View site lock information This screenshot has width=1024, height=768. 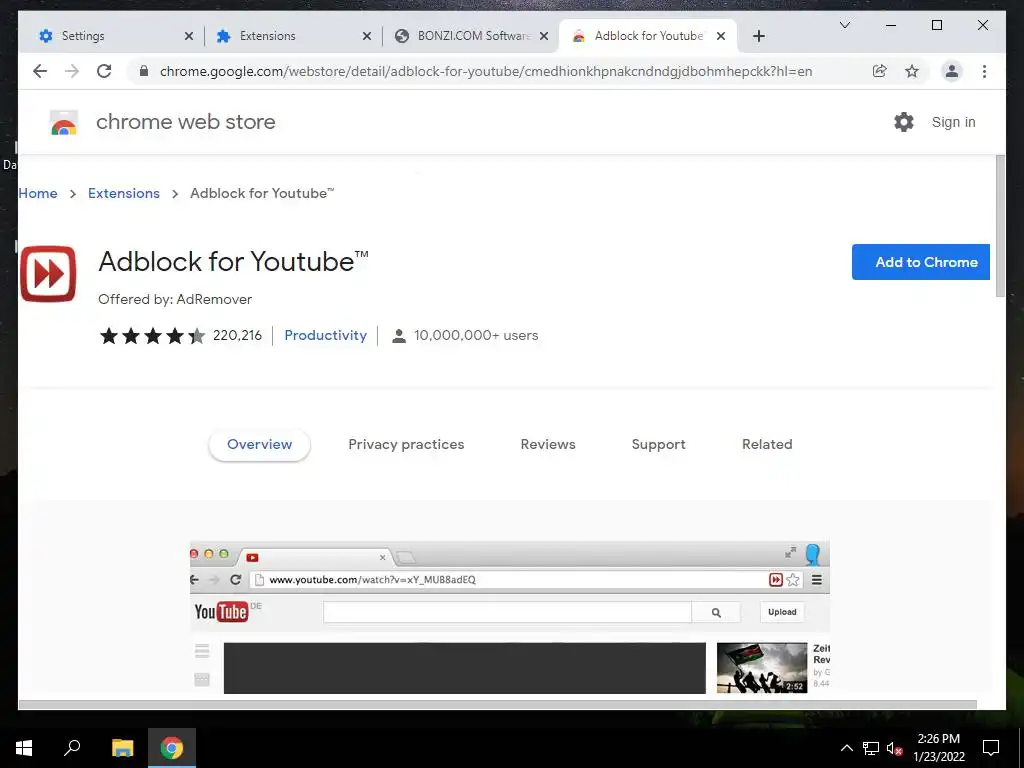tap(144, 71)
